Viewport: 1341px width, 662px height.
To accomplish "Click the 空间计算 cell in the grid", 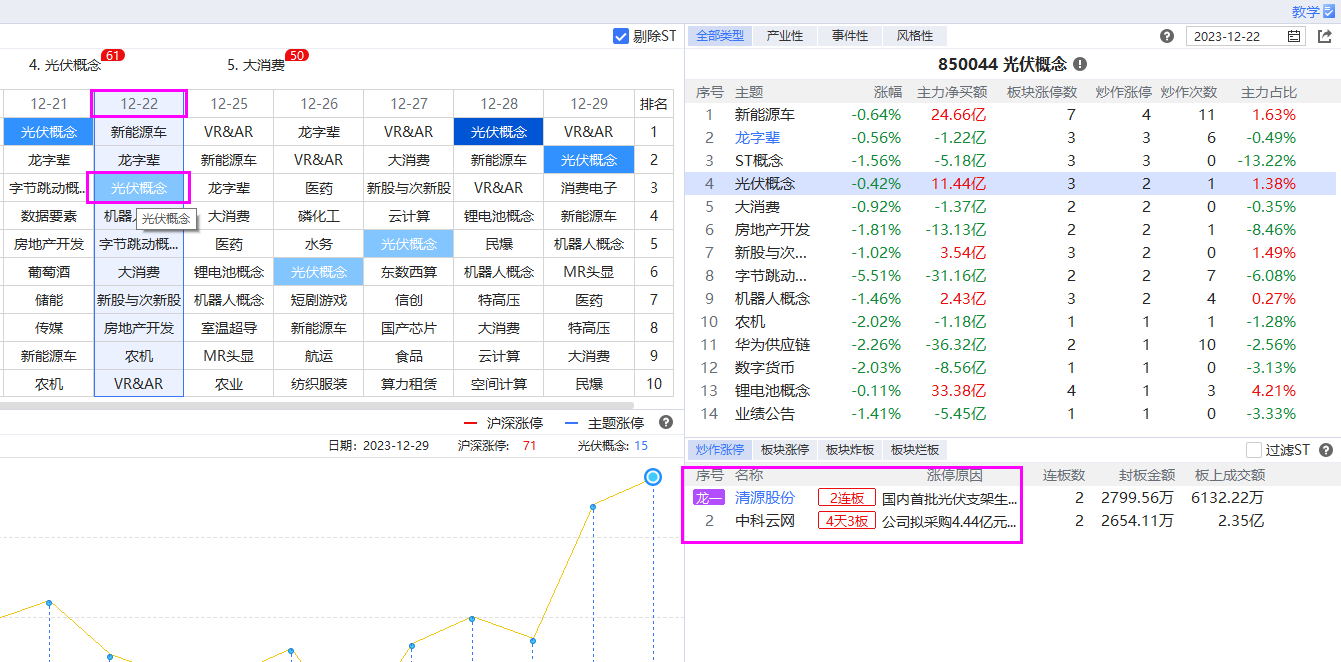I will [x=499, y=384].
